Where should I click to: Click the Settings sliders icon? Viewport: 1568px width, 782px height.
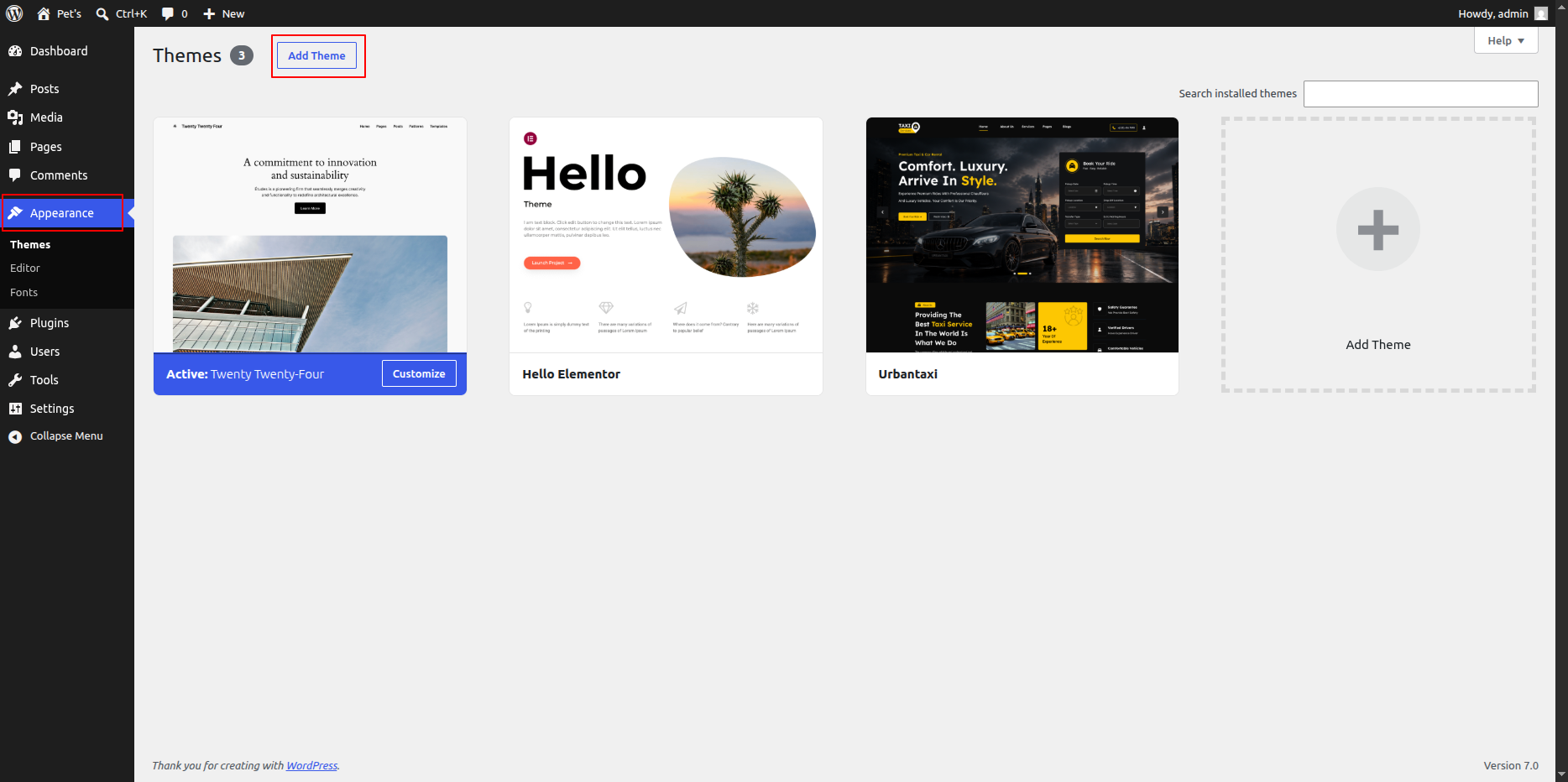pos(15,409)
